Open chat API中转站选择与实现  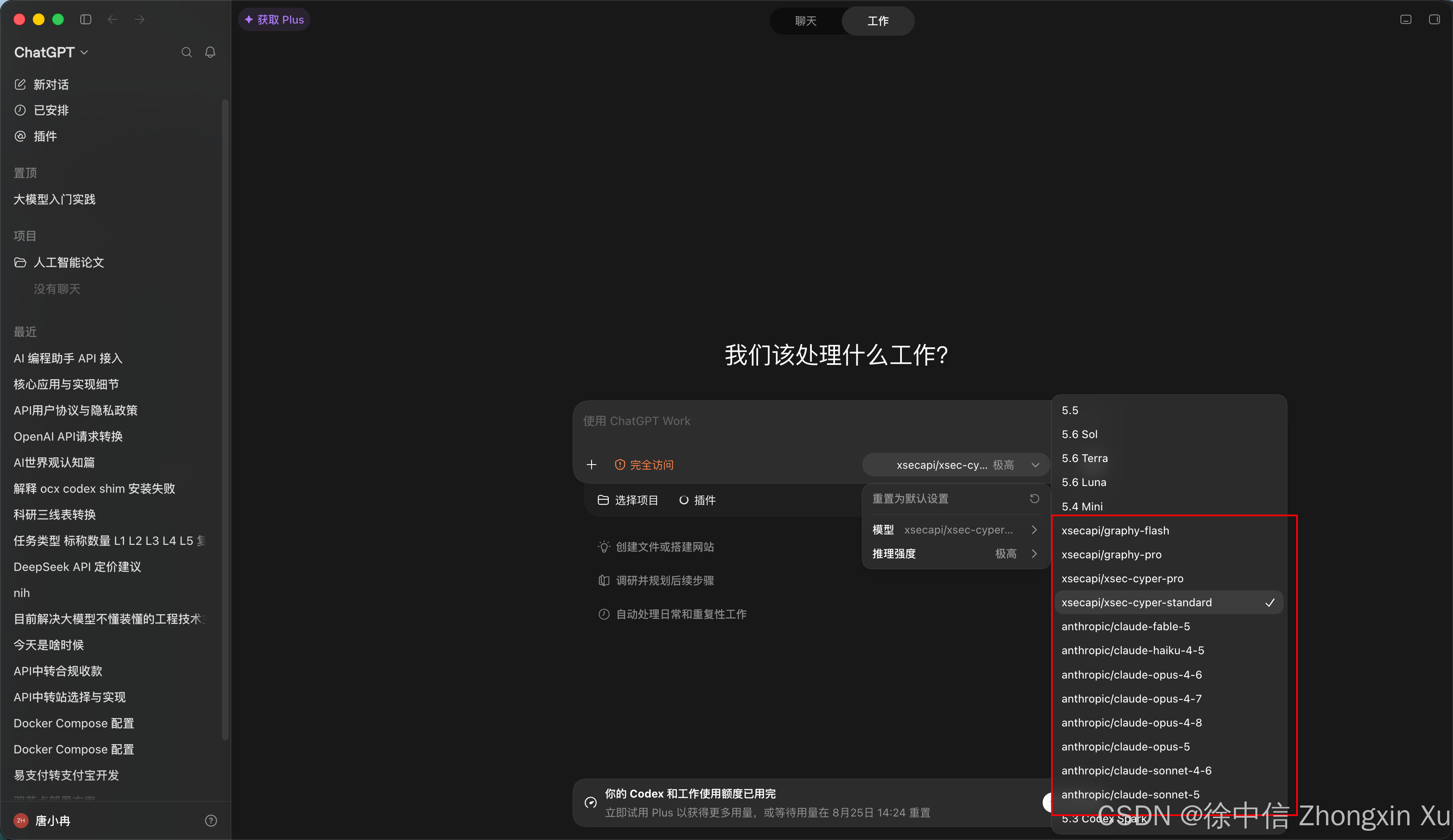coord(70,697)
